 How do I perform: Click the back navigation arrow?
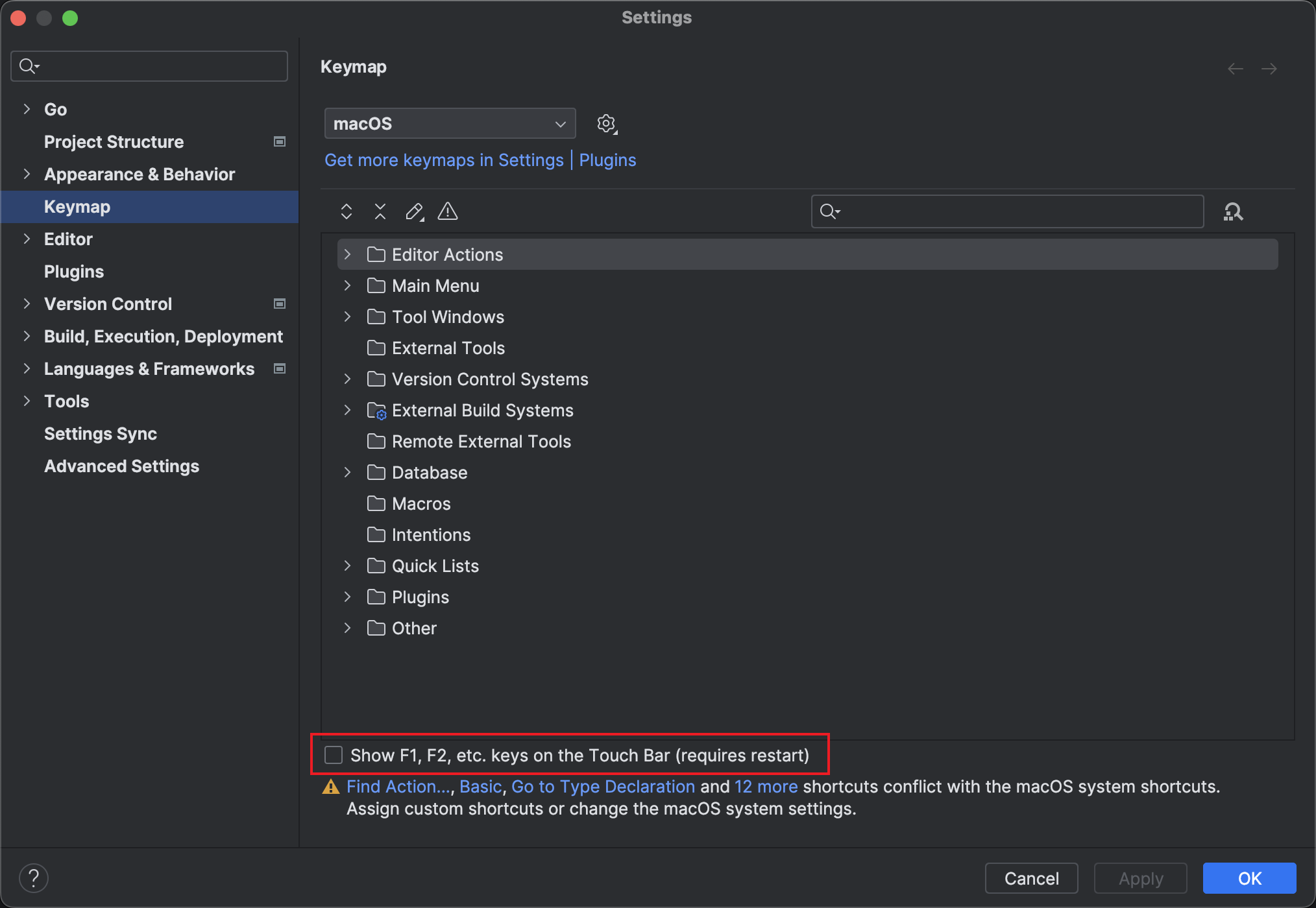[1235, 69]
